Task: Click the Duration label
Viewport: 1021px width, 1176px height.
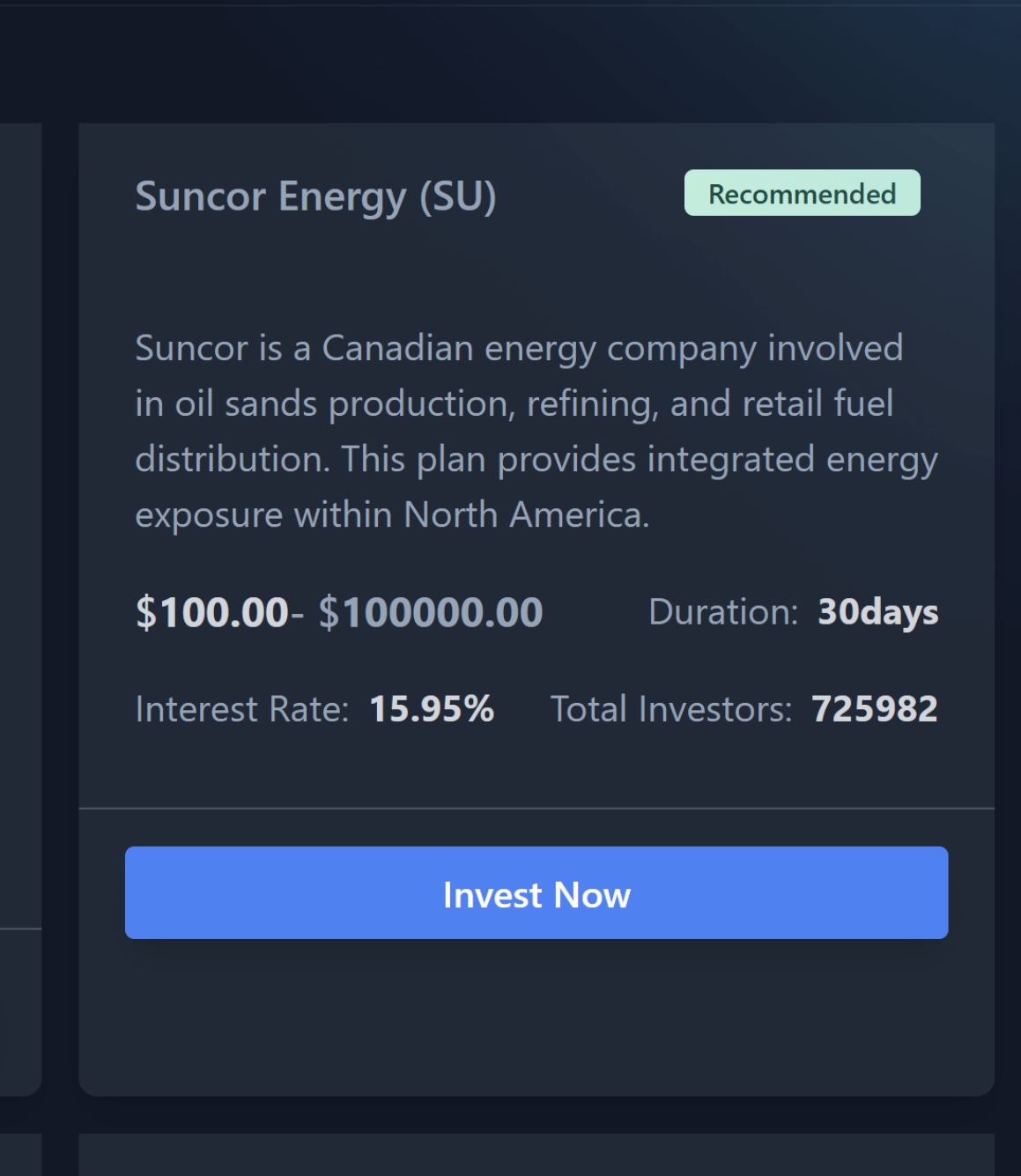Action: click(722, 612)
